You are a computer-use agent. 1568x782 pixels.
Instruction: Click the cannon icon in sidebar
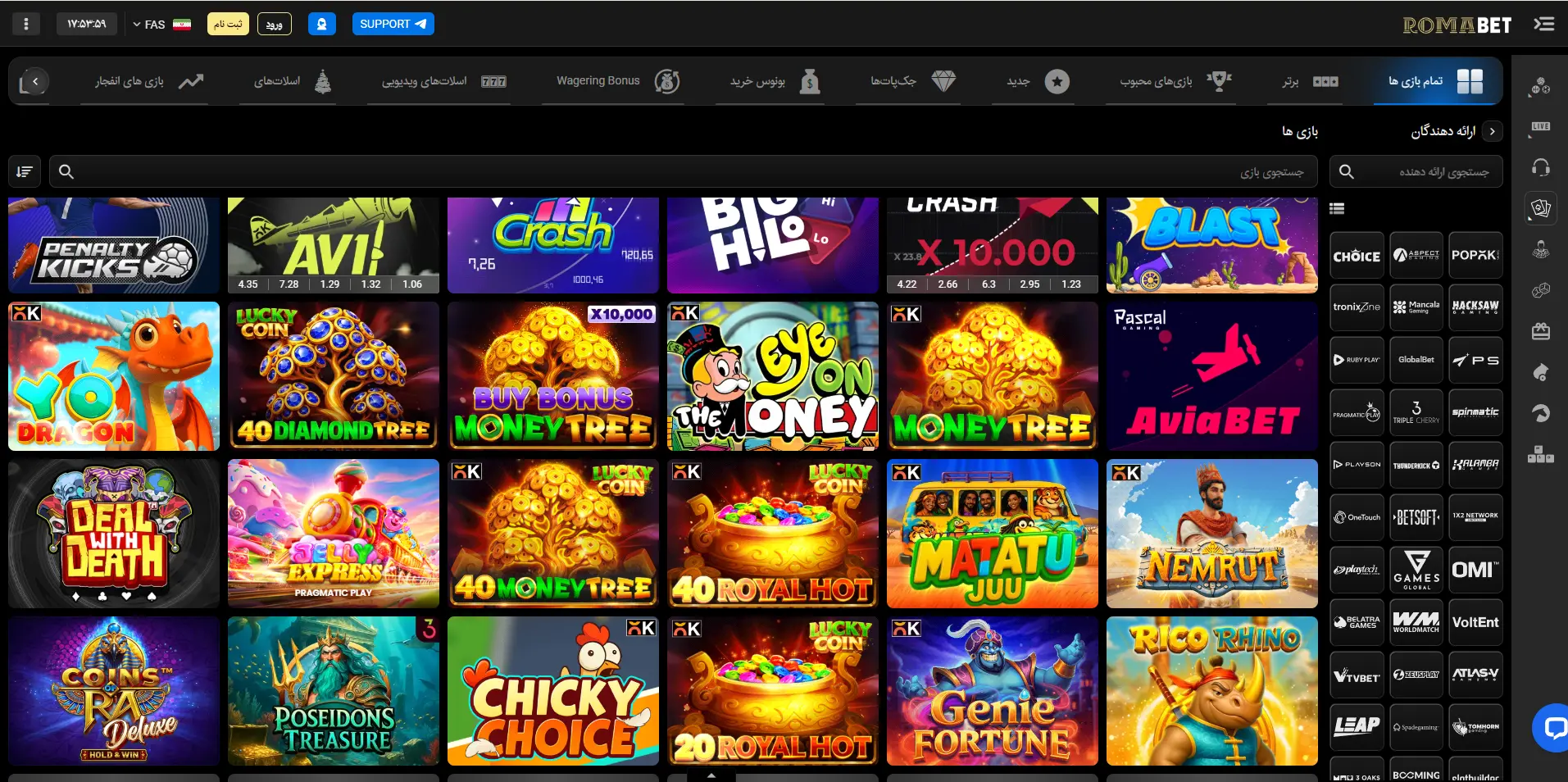(x=1540, y=372)
